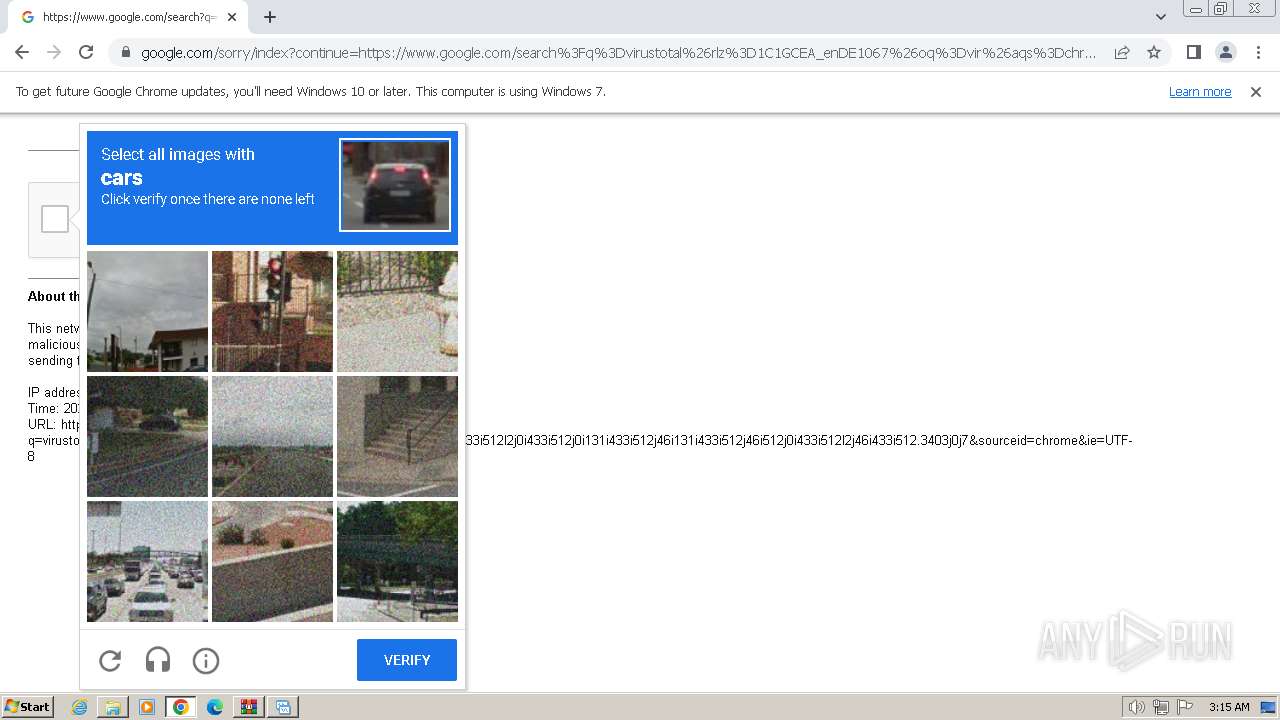Get an audio challenge via headphones icon
1280x720 pixels.
coord(158,660)
